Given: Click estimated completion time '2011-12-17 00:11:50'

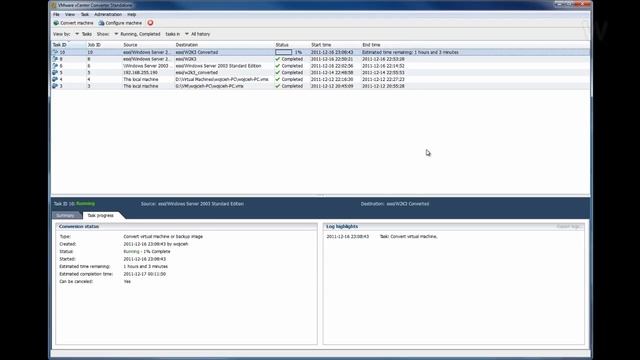Looking at the screenshot, I should (x=144, y=274).
